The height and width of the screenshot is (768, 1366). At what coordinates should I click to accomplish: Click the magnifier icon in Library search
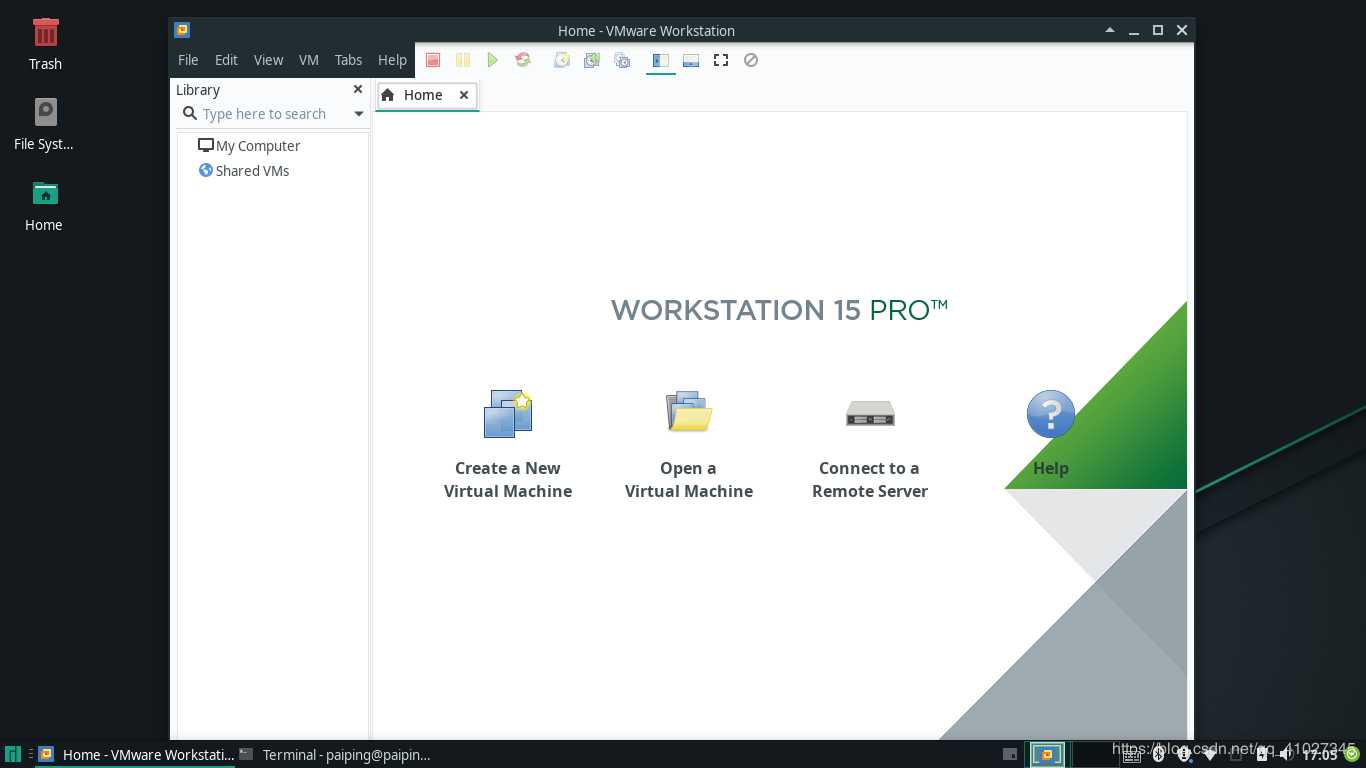click(189, 114)
